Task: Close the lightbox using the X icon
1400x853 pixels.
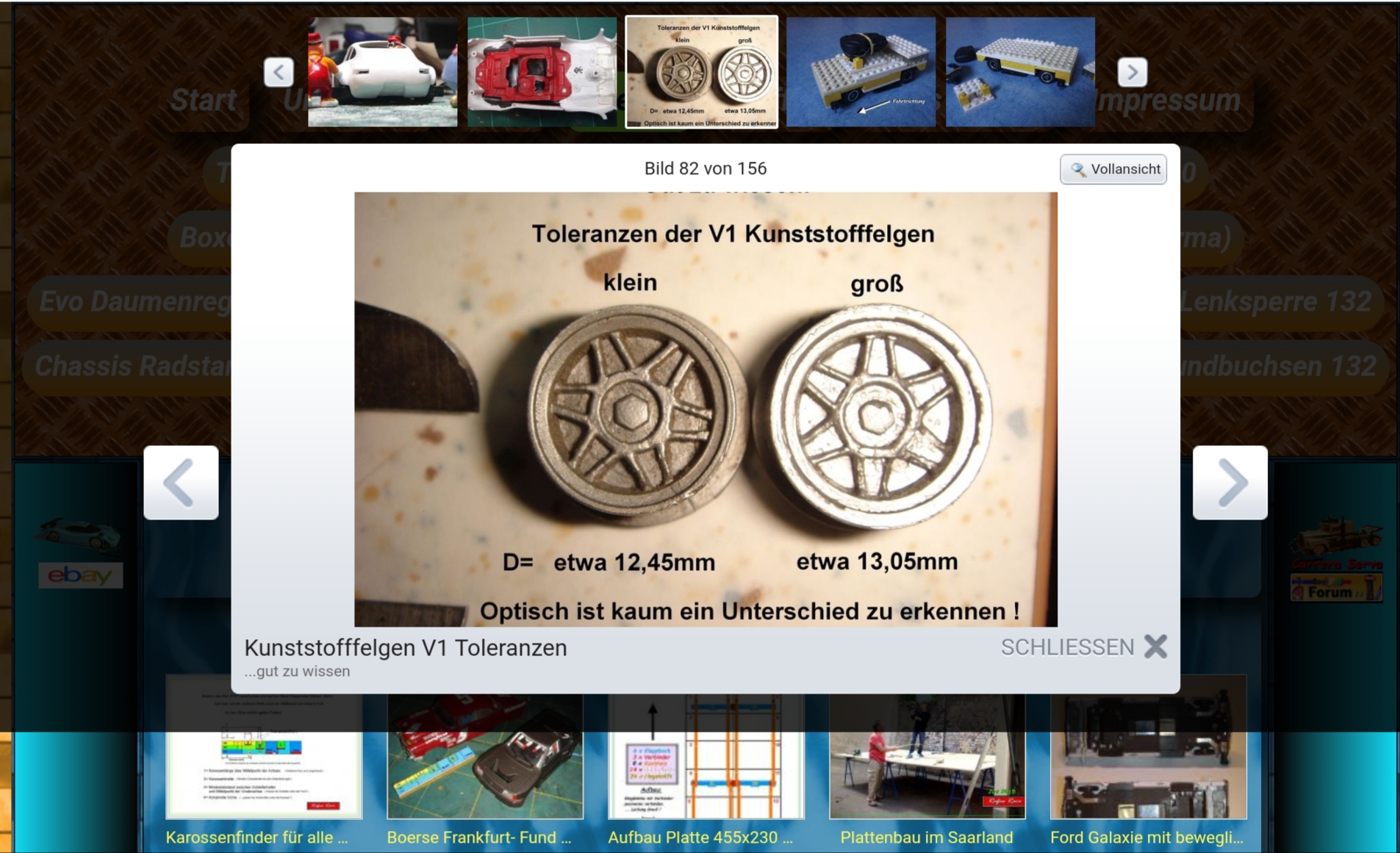Action: click(1155, 647)
